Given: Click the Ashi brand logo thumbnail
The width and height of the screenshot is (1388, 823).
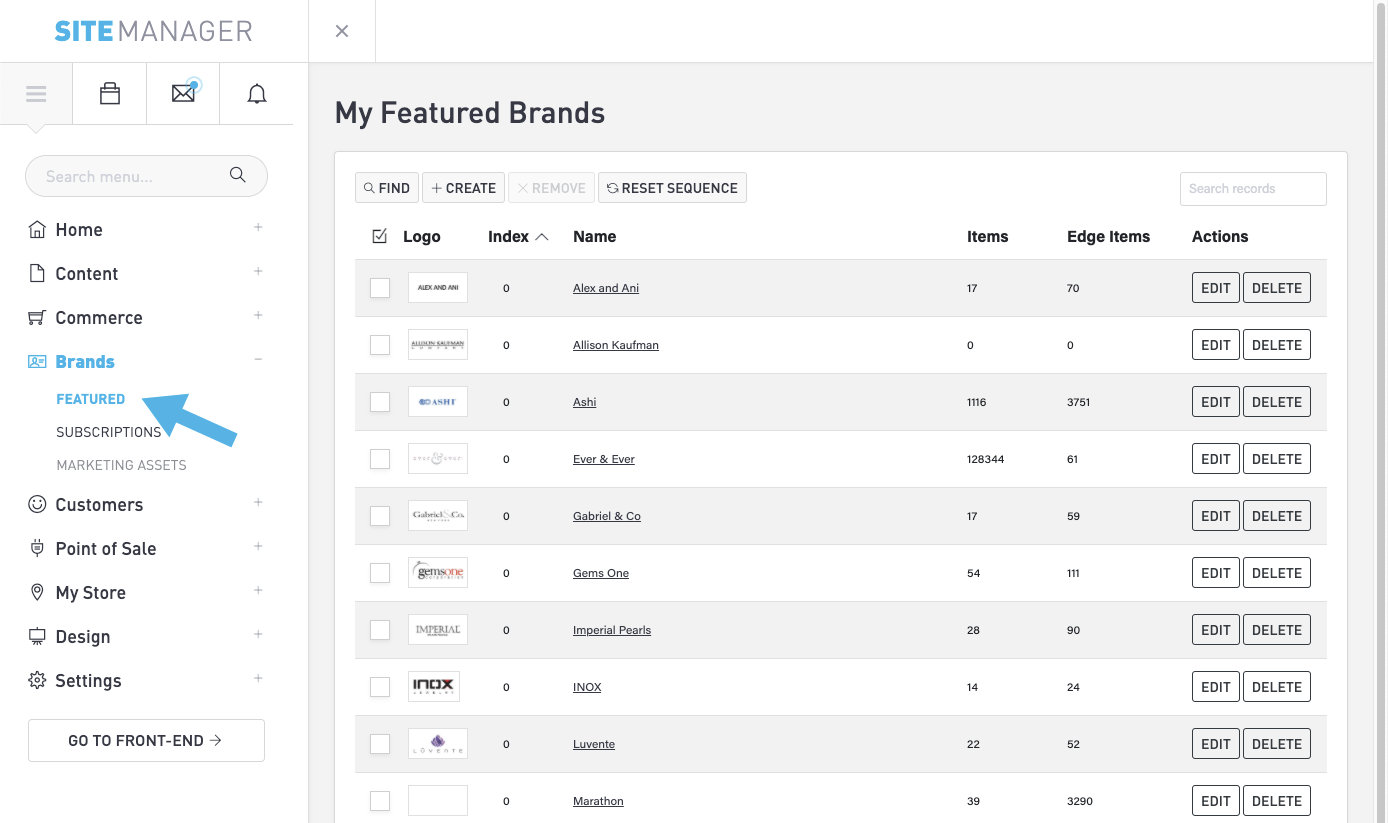Looking at the screenshot, I should (x=437, y=402).
